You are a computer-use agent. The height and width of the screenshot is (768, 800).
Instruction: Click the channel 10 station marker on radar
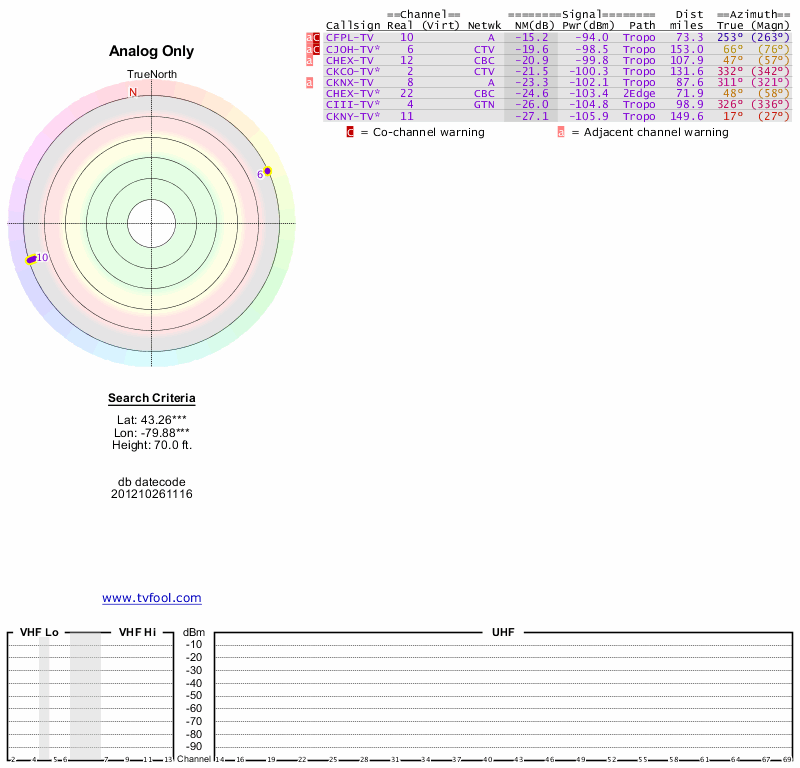(32, 259)
